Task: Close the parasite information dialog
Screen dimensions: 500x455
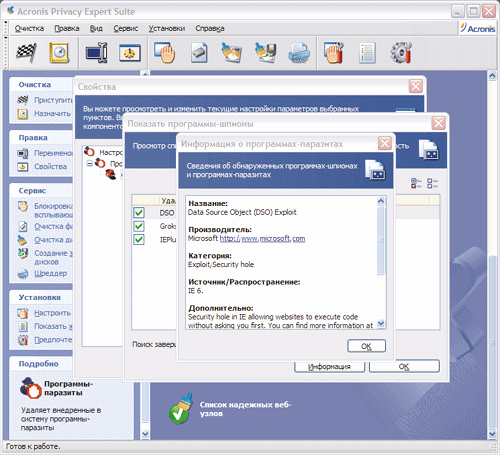Action: pyautogui.click(x=385, y=144)
